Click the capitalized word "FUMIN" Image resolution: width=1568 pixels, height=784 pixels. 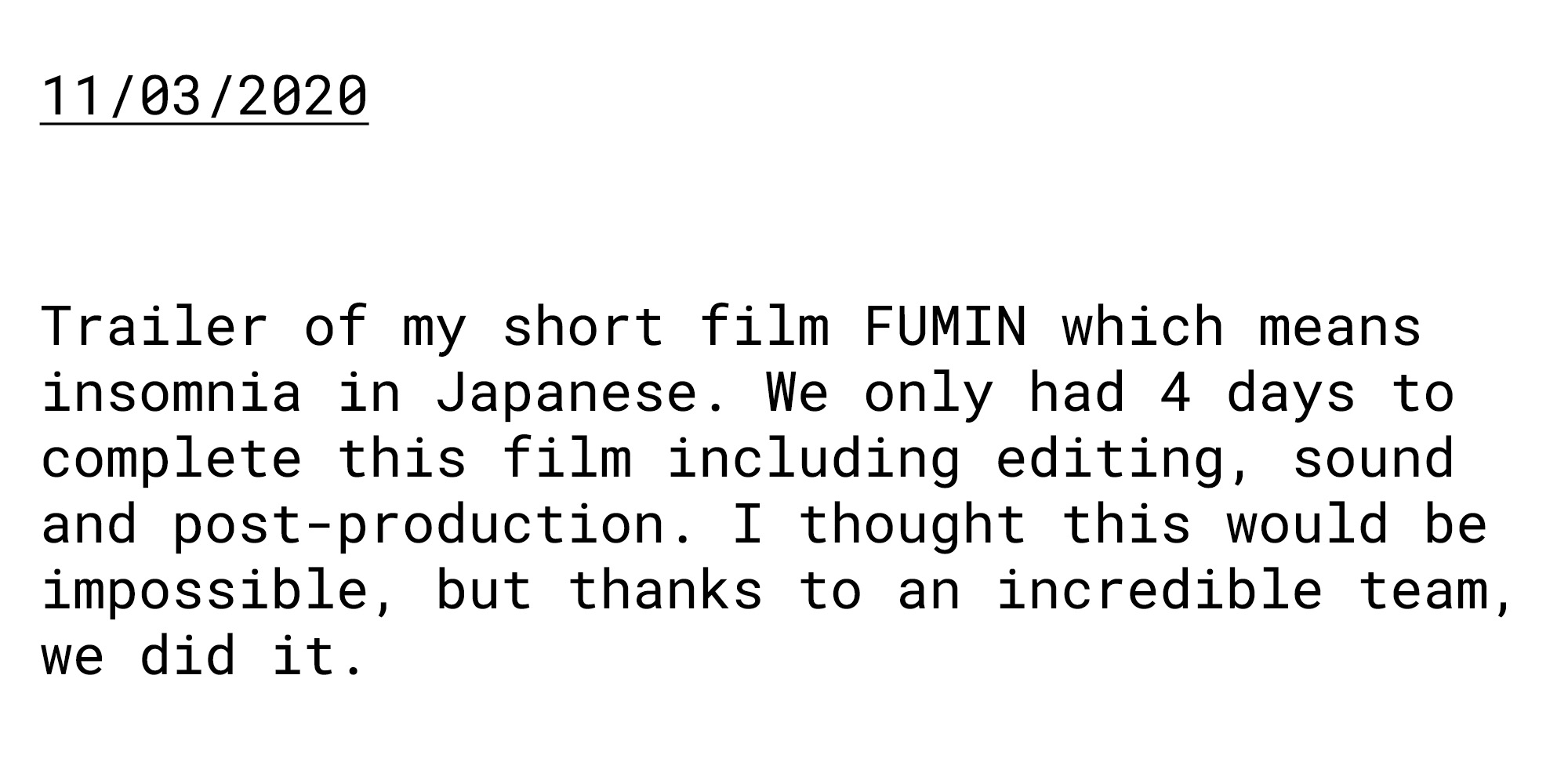[x=946, y=326]
